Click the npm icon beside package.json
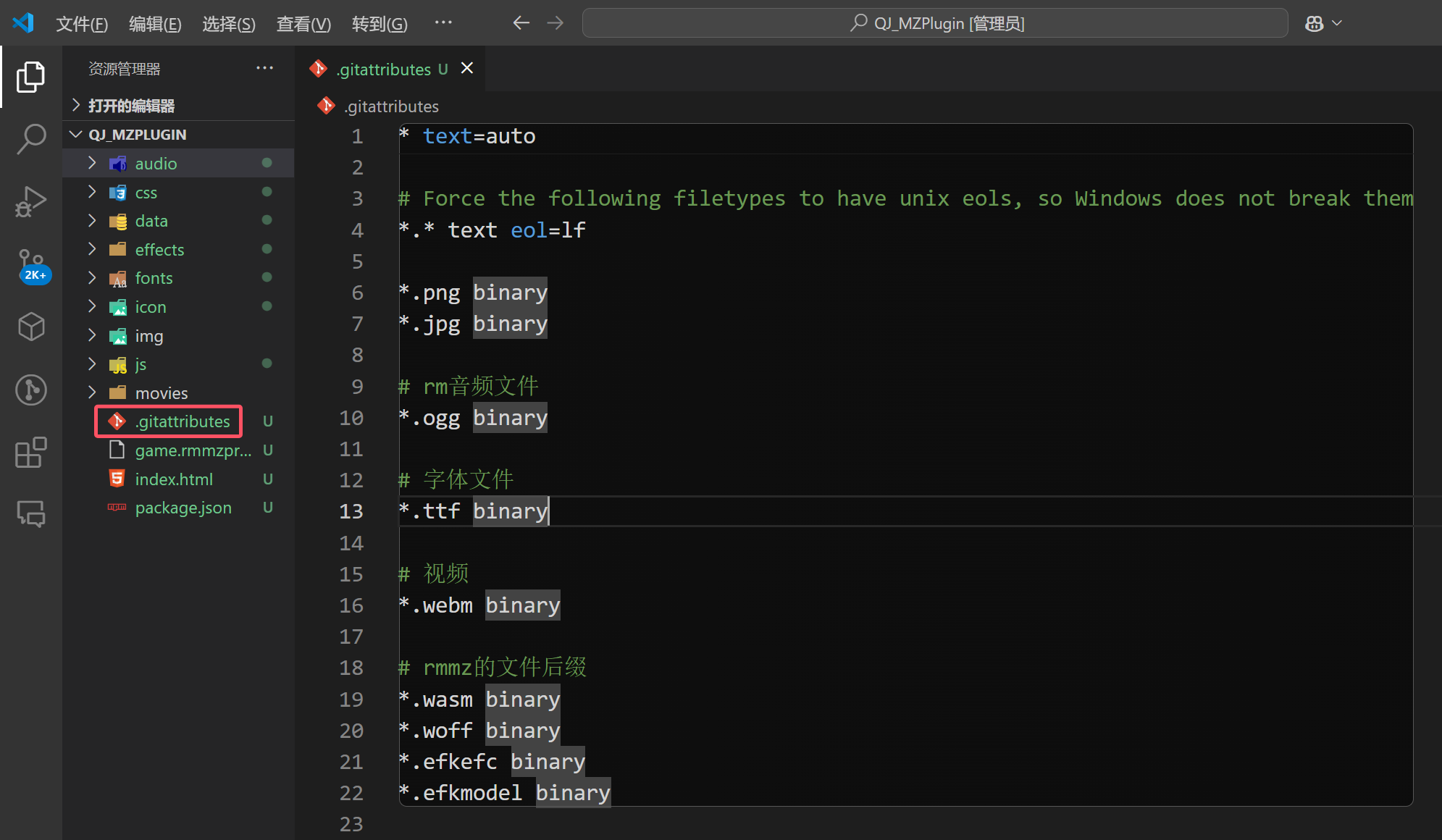 tap(117, 507)
